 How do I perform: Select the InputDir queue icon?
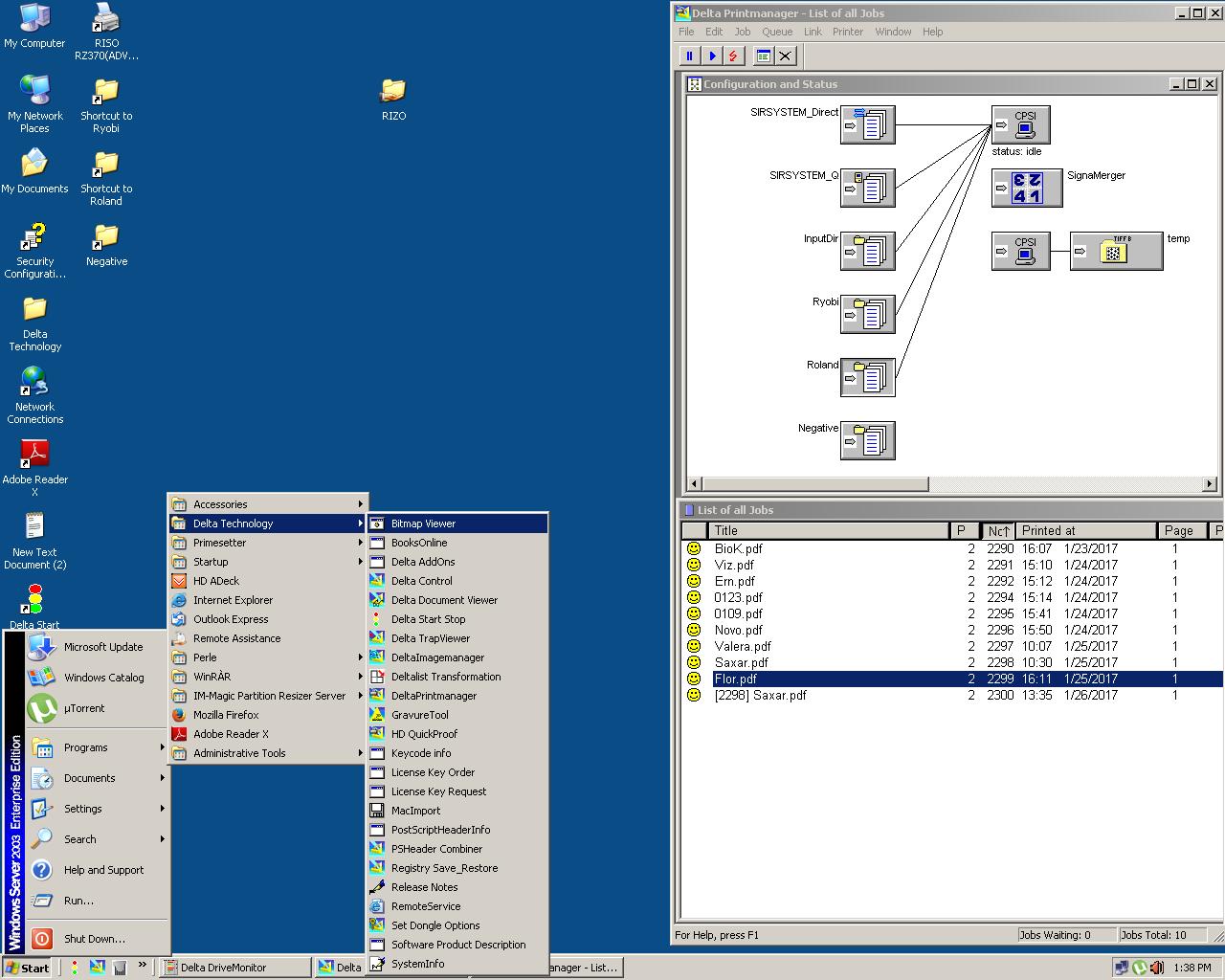pyautogui.click(x=868, y=252)
